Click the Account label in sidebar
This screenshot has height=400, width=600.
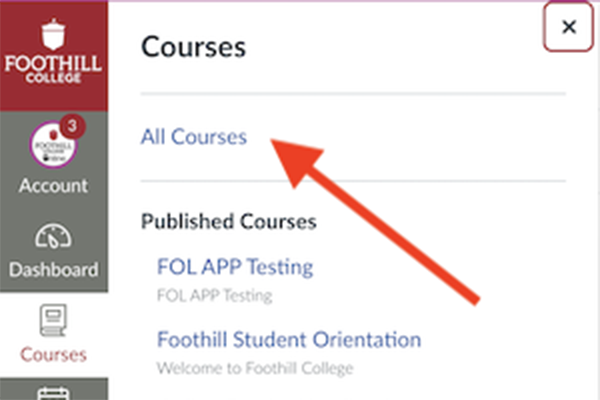coord(52,186)
